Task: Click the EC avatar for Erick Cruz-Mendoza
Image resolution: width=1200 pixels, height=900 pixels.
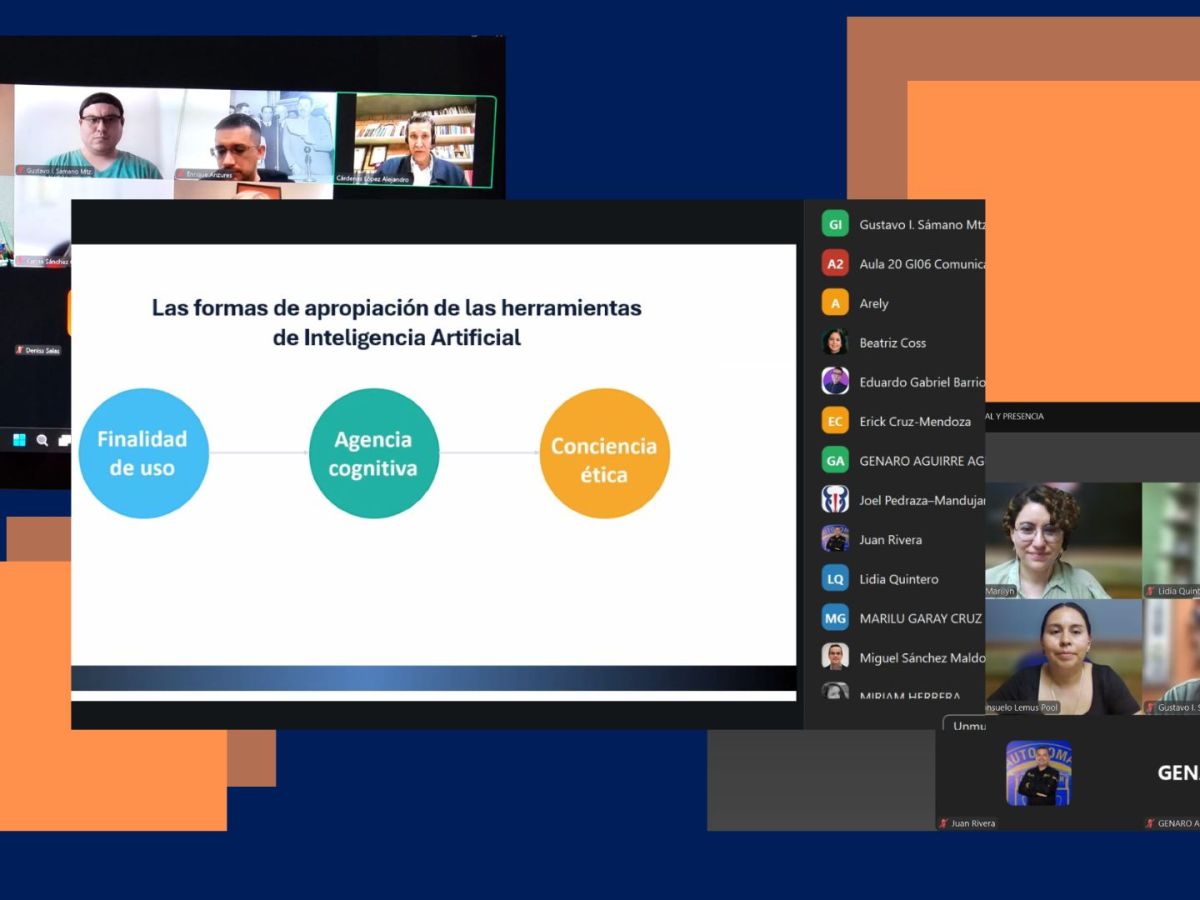Action: tap(835, 421)
